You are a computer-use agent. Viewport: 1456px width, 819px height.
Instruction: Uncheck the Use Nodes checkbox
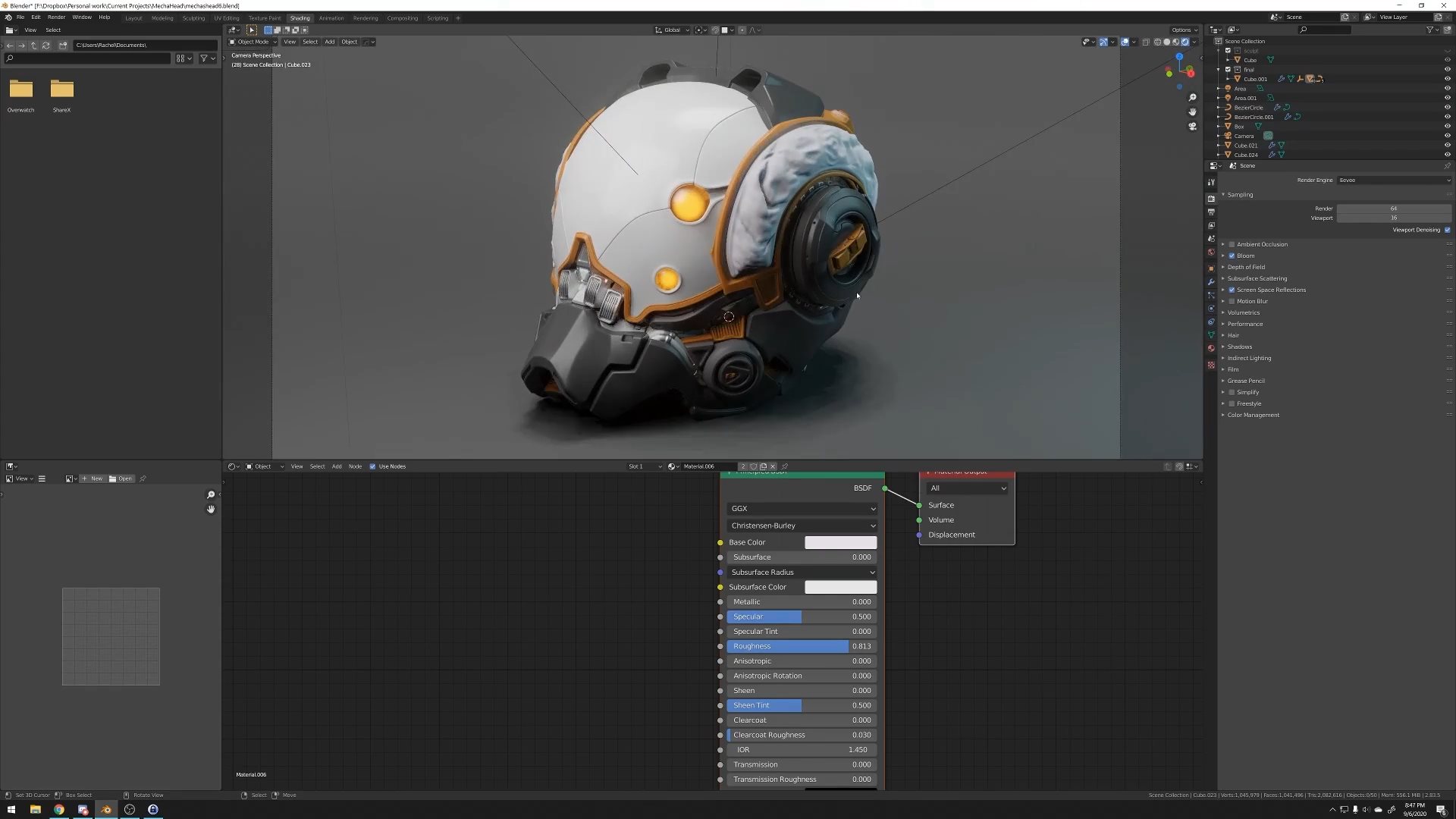point(372,466)
